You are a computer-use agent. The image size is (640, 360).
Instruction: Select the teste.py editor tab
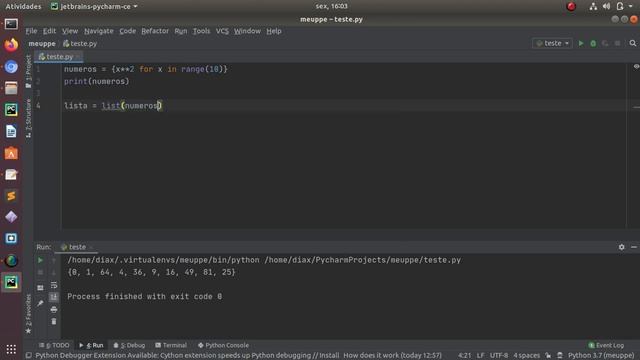(58, 57)
